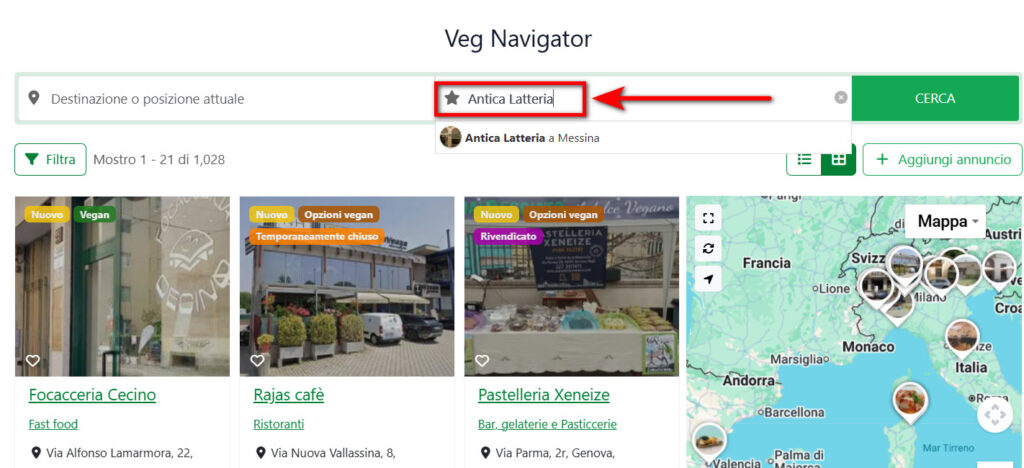Screen dimensions: 1024x468
Task: Click the green CERCA search button
Action: (935, 99)
